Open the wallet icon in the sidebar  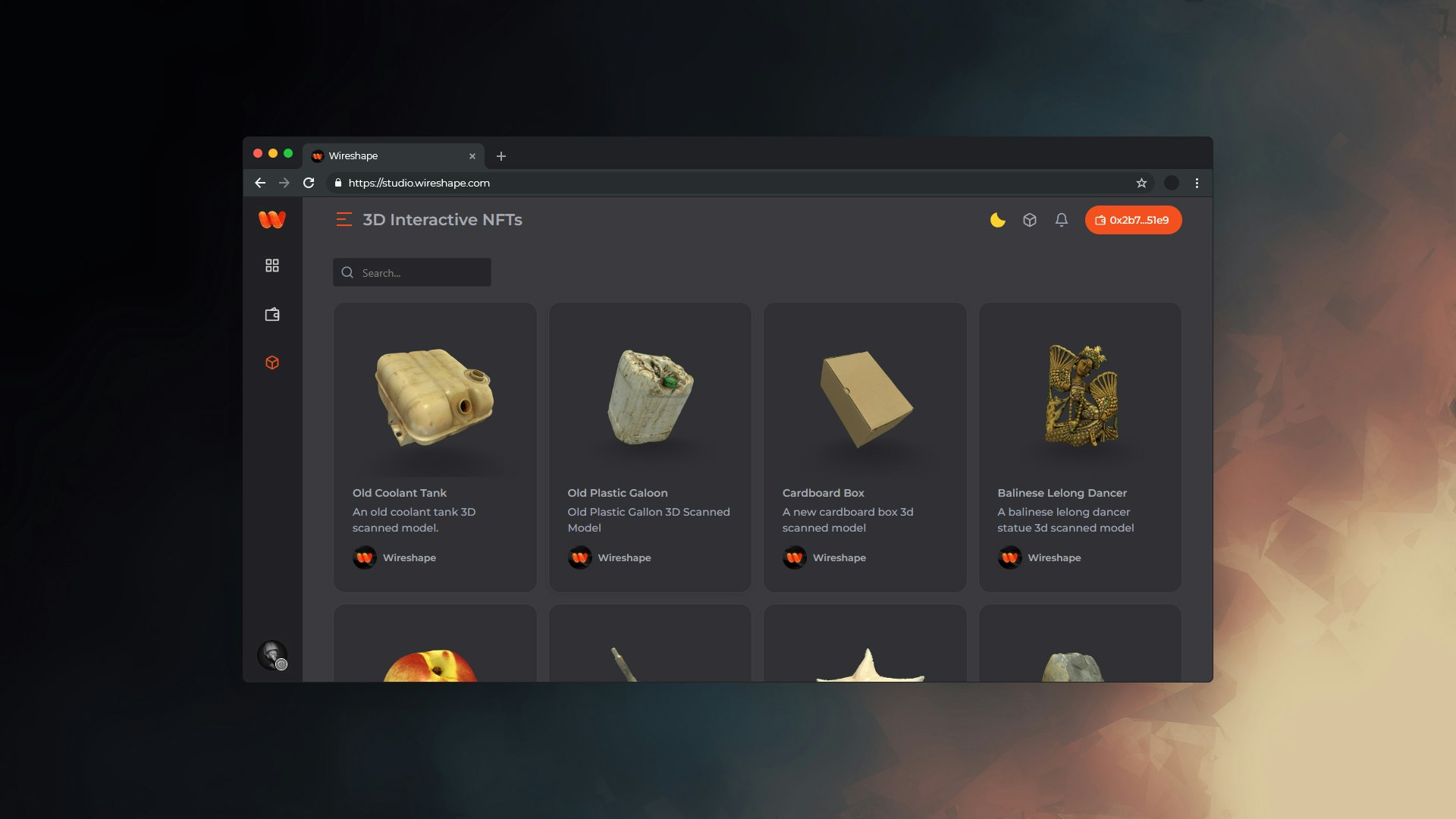tap(272, 314)
